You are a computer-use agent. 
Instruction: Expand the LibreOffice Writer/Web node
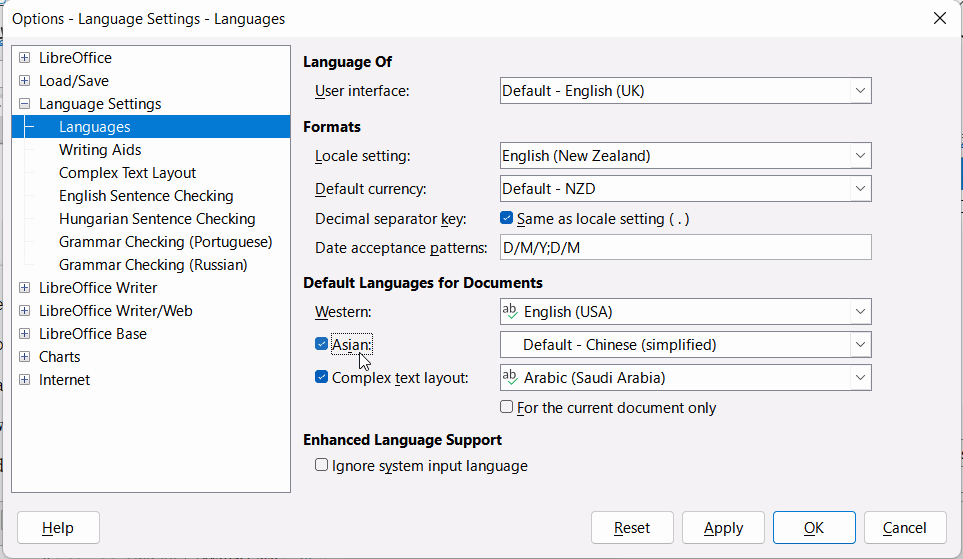tap(25, 311)
